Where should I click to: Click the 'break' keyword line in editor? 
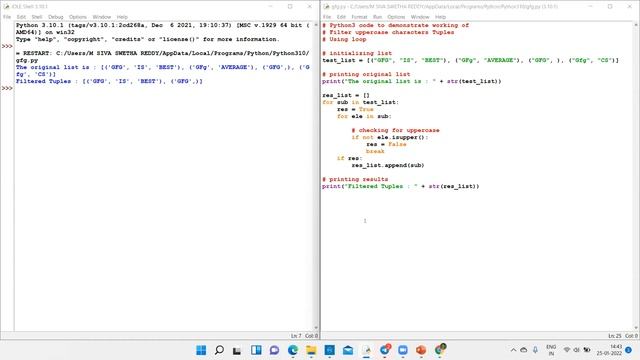375,151
